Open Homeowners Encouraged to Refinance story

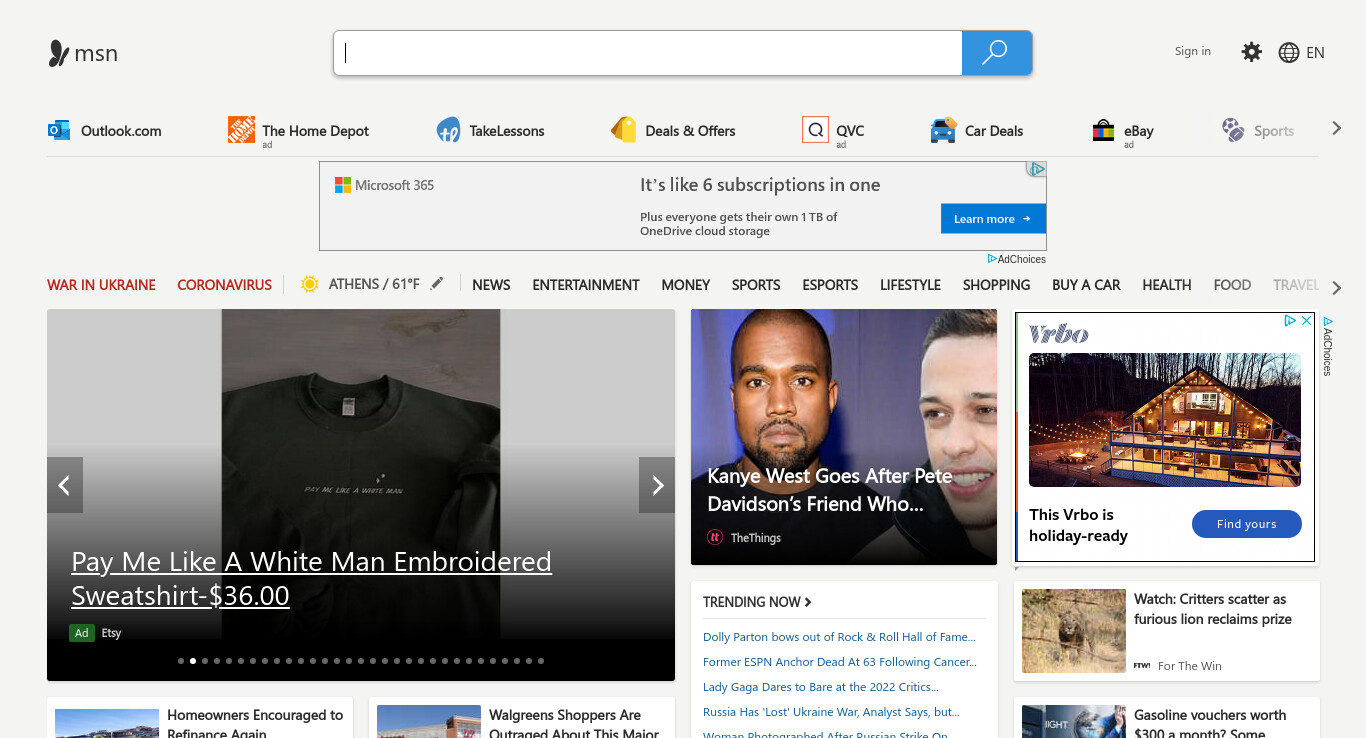coord(255,724)
